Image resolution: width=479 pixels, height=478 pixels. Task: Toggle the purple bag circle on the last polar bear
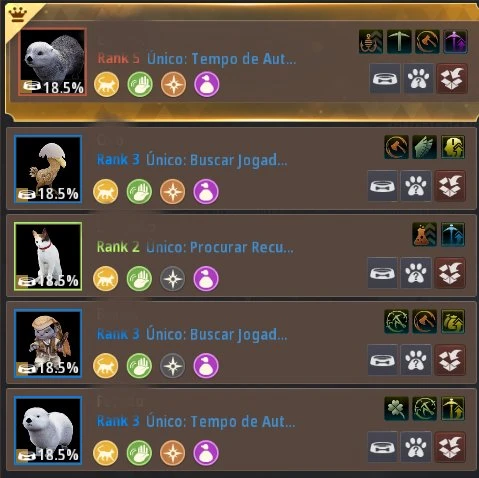[206, 453]
